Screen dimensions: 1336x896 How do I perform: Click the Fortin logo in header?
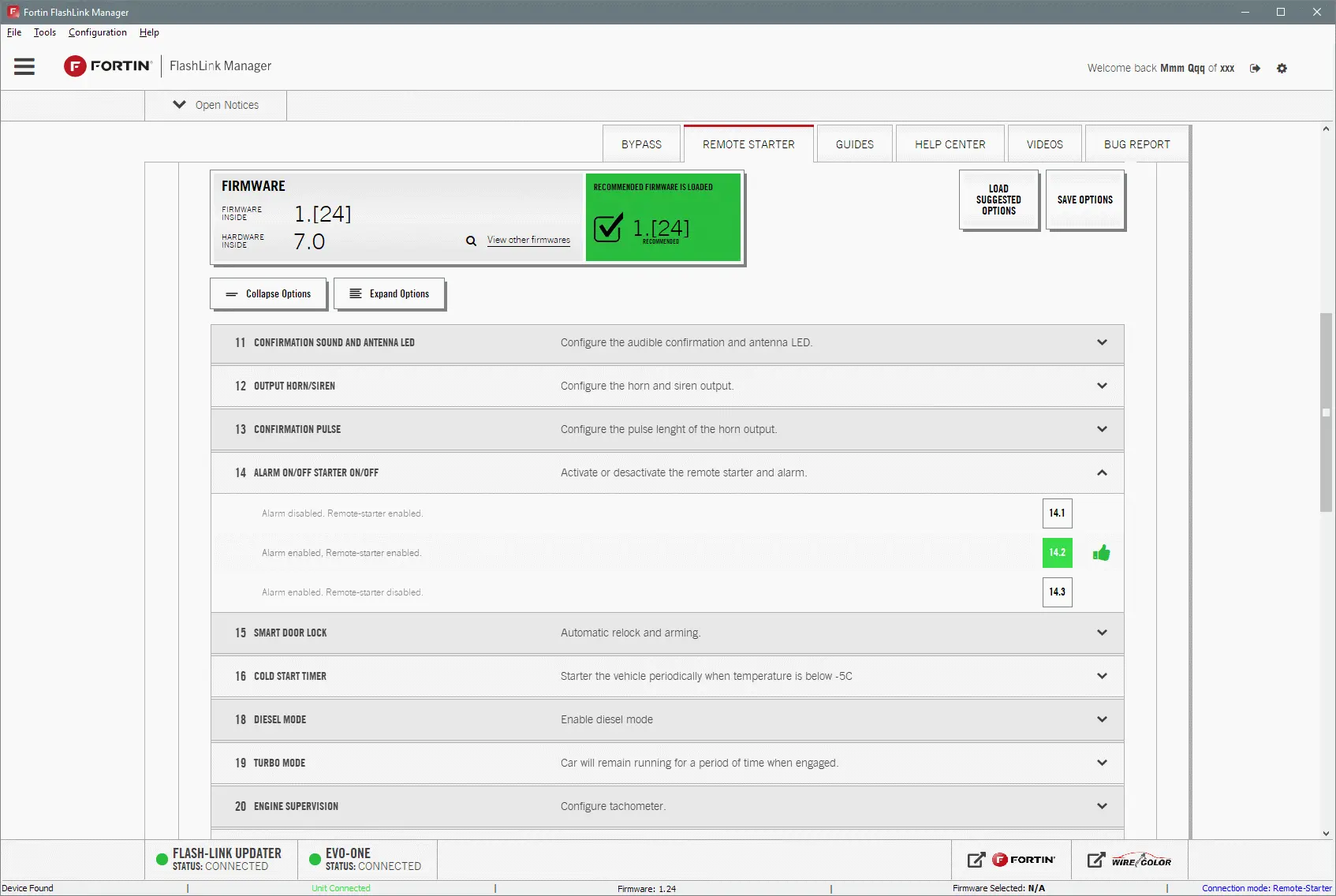[108, 66]
